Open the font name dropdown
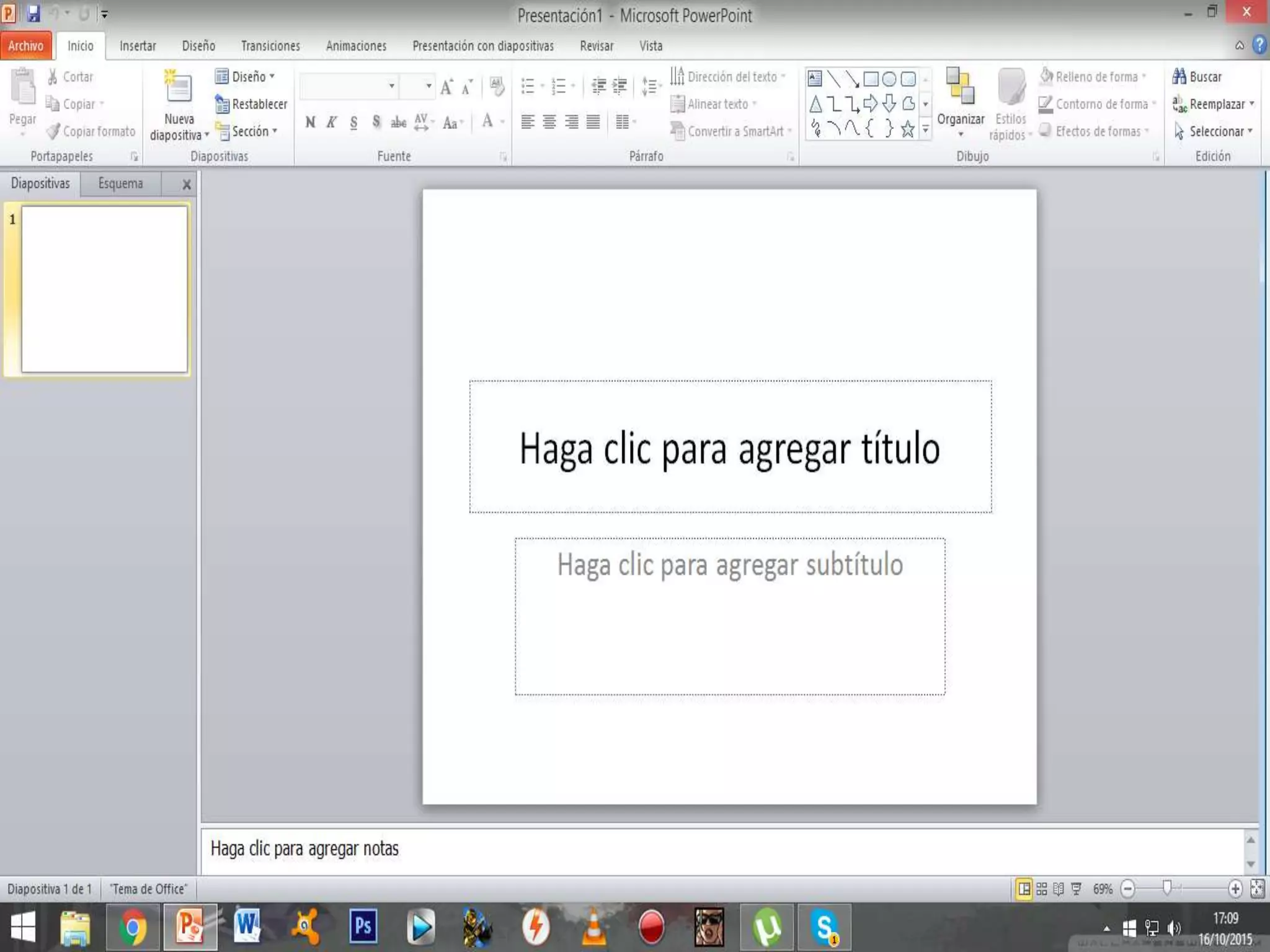 (391, 86)
